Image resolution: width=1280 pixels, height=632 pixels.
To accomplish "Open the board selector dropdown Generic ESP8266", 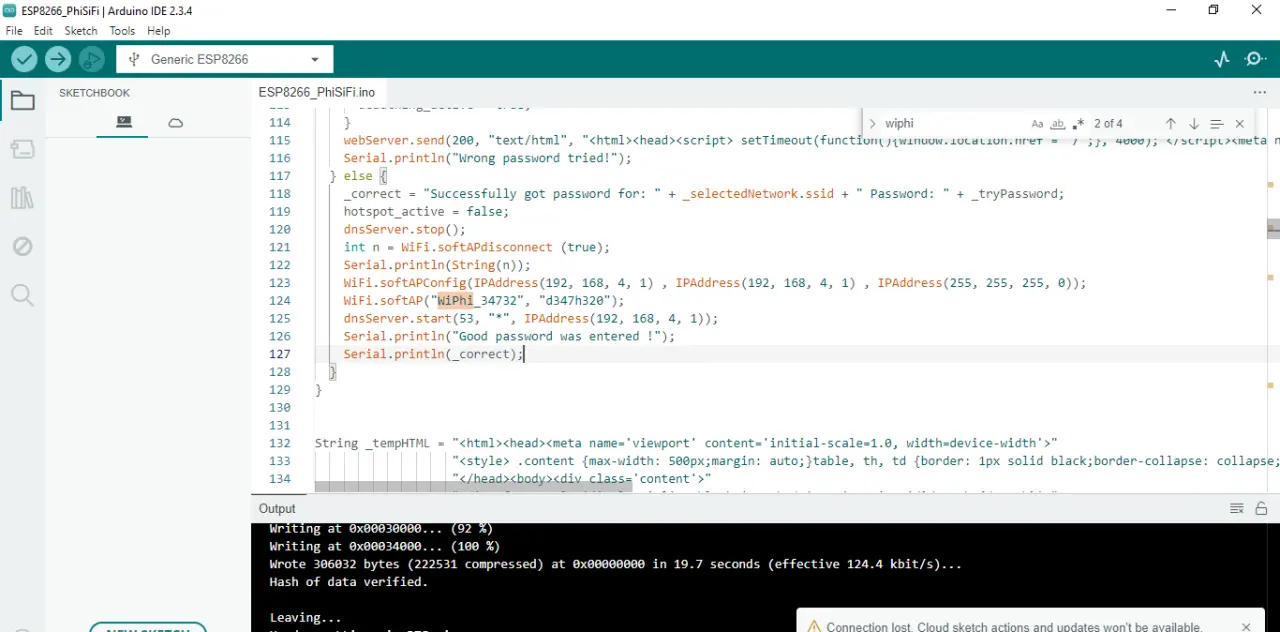I will pyautogui.click(x=224, y=60).
